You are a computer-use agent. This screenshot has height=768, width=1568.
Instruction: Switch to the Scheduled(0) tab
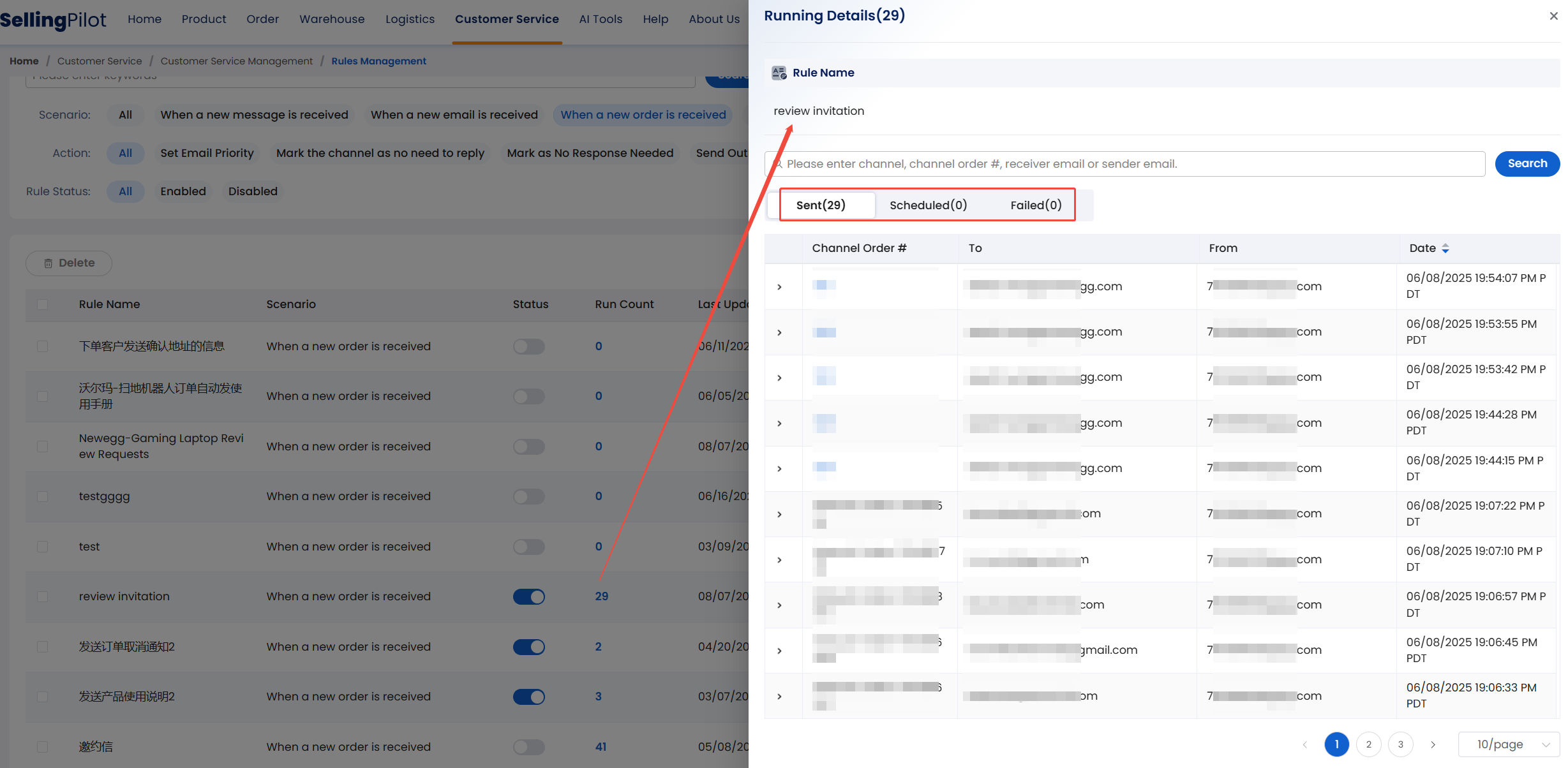pos(929,205)
